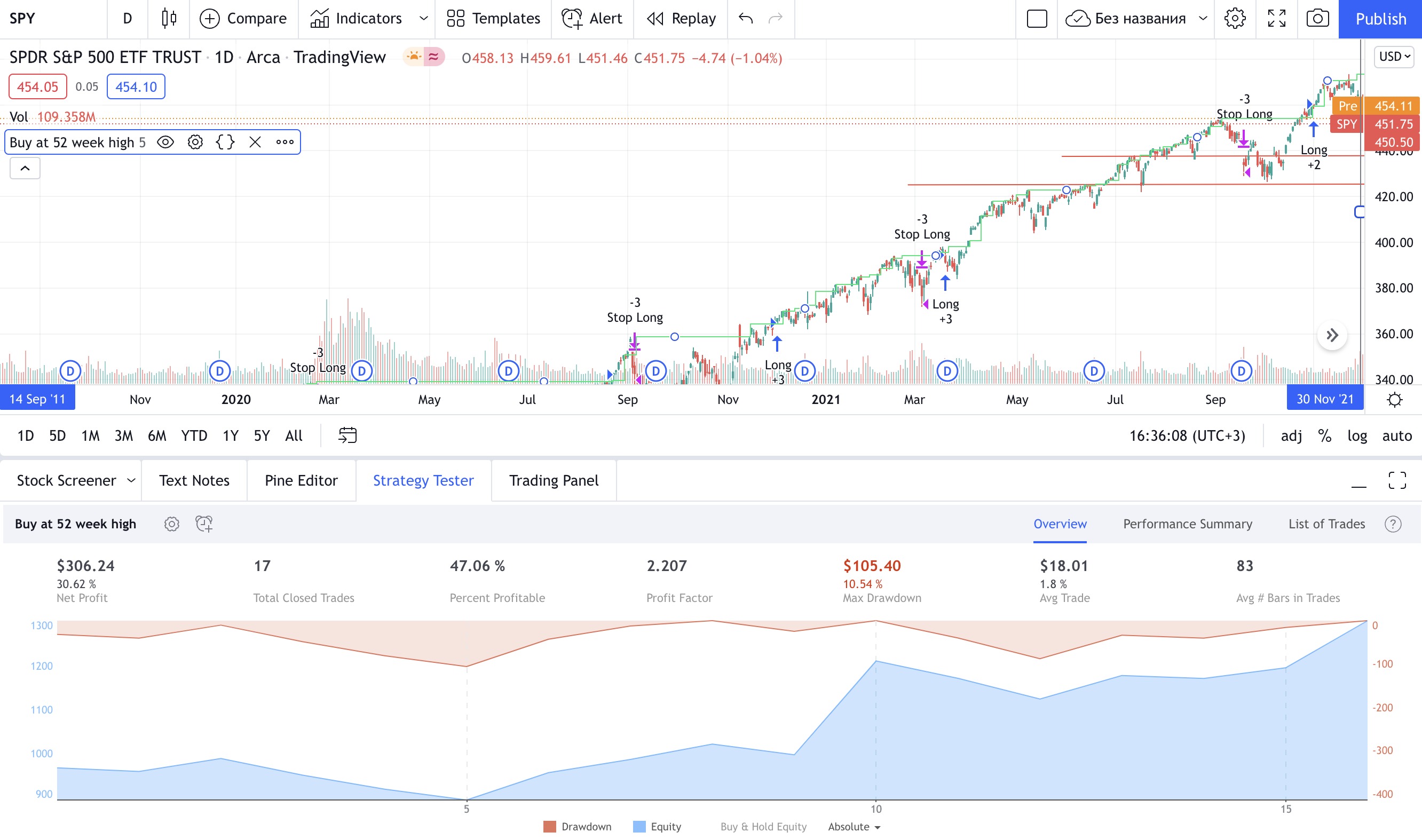This screenshot has height=840, width=1422.
Task: Create a new Alert
Action: coord(591,19)
